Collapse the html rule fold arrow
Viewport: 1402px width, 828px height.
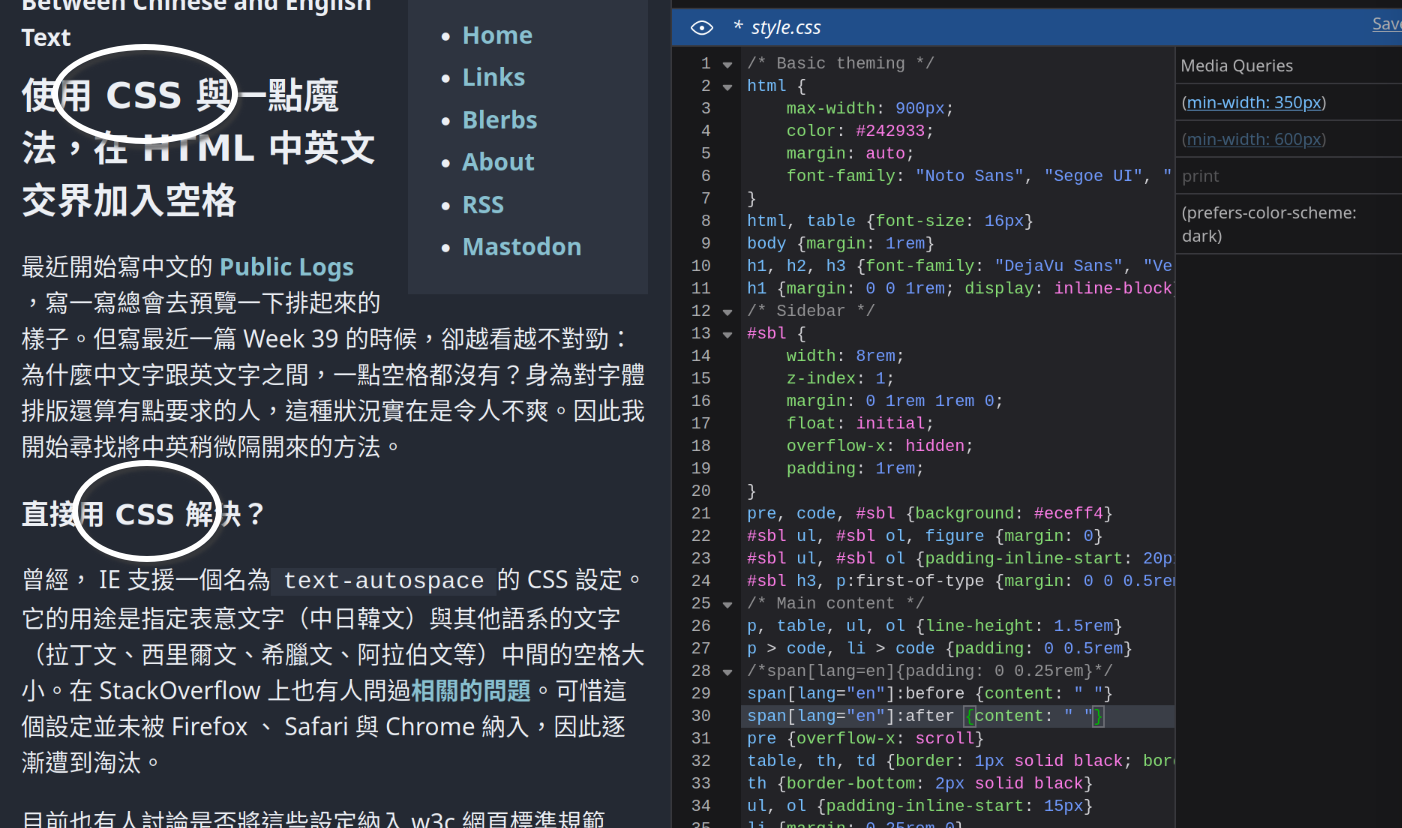pos(727,86)
